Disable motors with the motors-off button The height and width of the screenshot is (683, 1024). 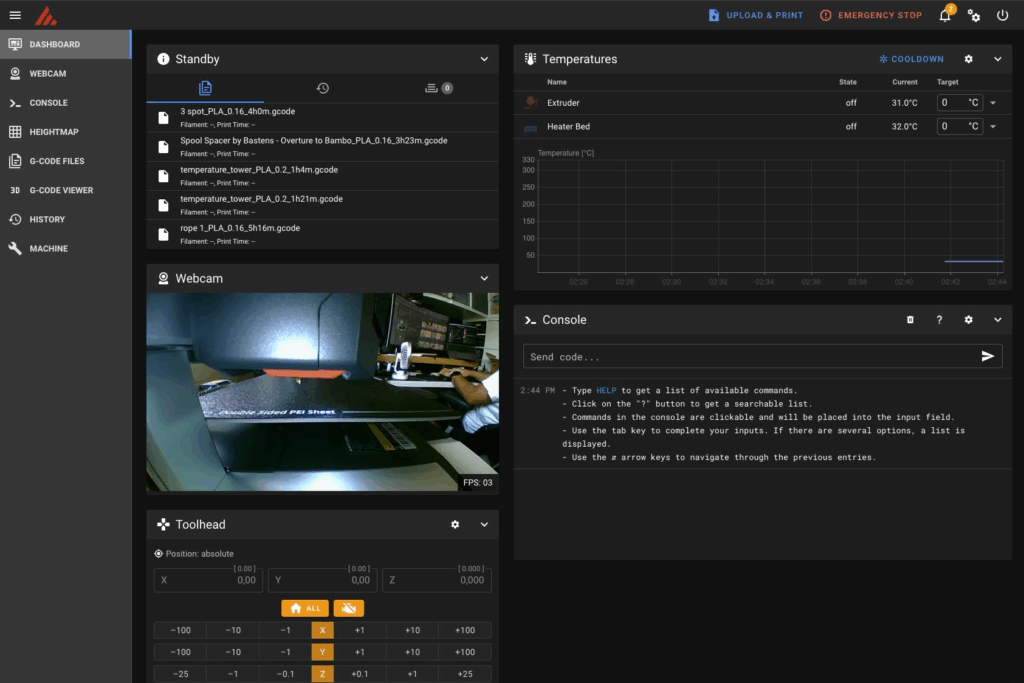(348, 608)
